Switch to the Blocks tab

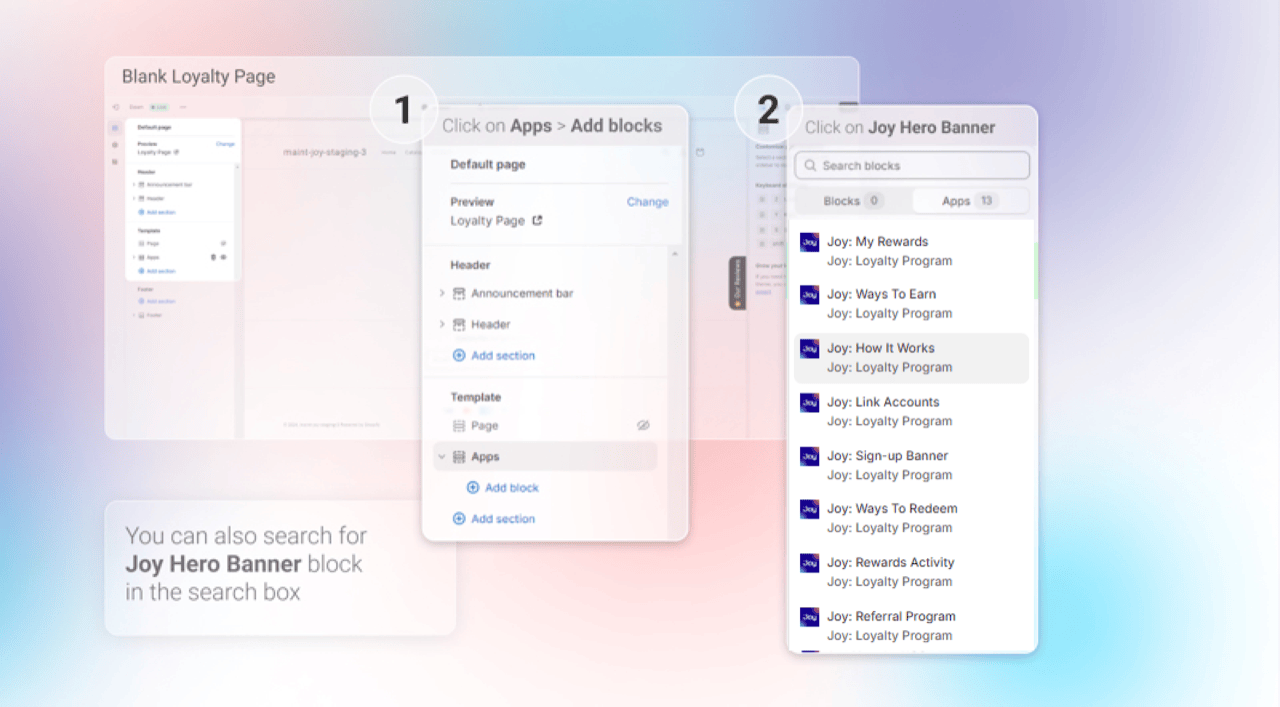(853, 201)
